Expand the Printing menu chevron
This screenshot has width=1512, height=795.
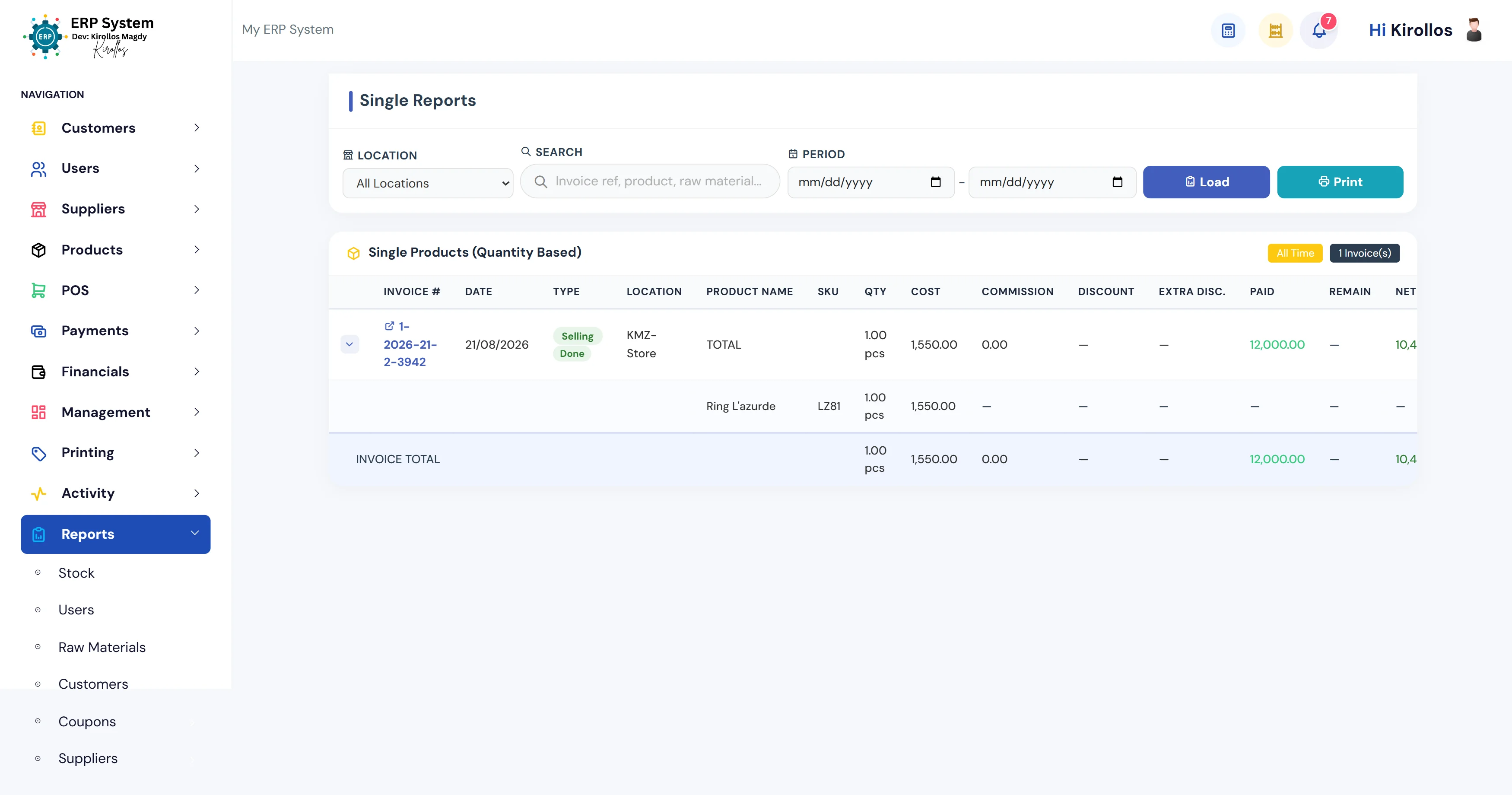click(x=197, y=453)
